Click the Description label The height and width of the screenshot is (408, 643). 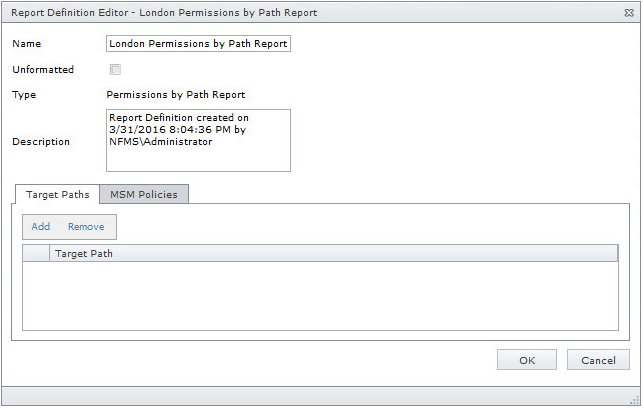click(41, 142)
